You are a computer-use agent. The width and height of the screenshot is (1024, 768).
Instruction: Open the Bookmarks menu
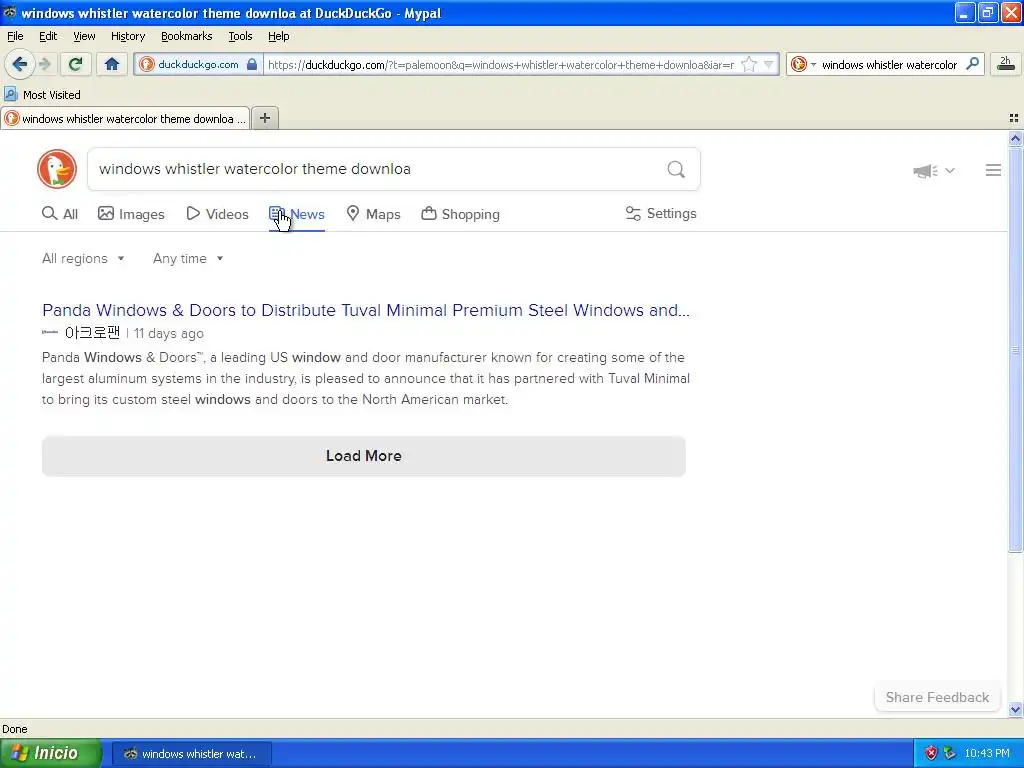[186, 36]
